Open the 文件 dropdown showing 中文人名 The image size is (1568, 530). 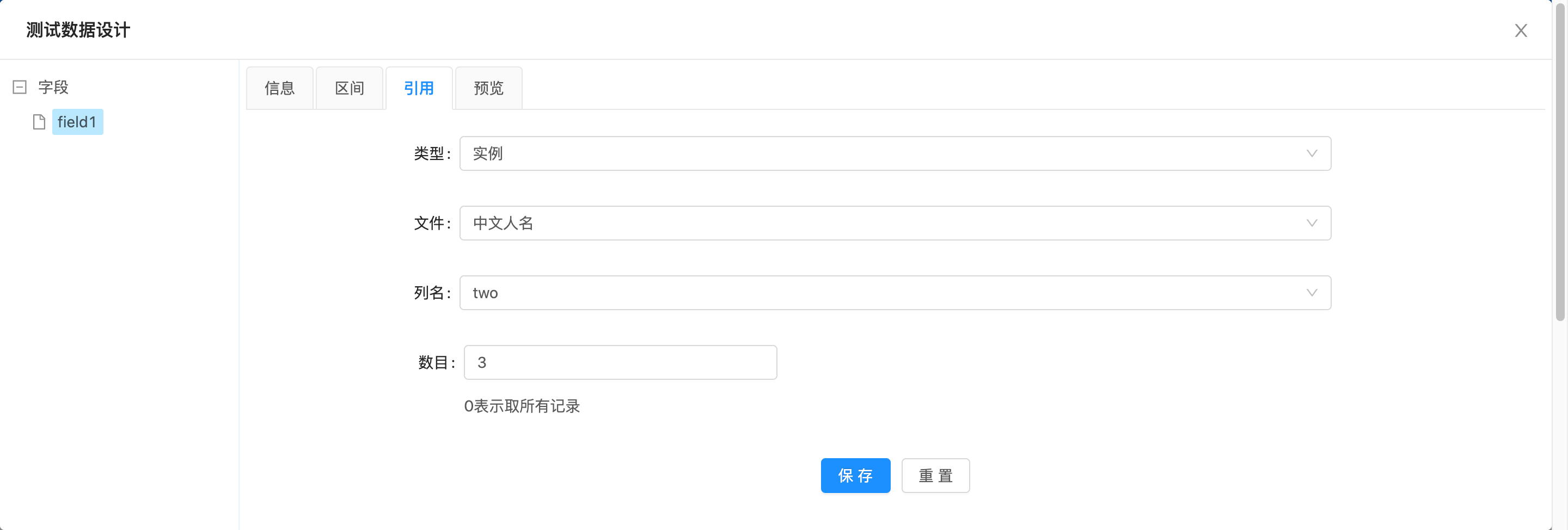click(x=883, y=223)
